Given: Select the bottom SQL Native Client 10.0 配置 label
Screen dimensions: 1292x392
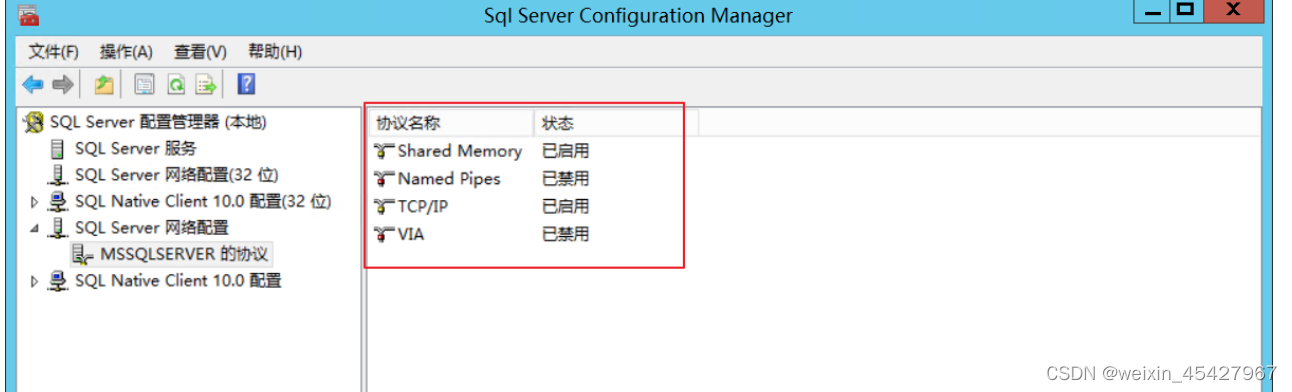Looking at the screenshot, I should (178, 281).
